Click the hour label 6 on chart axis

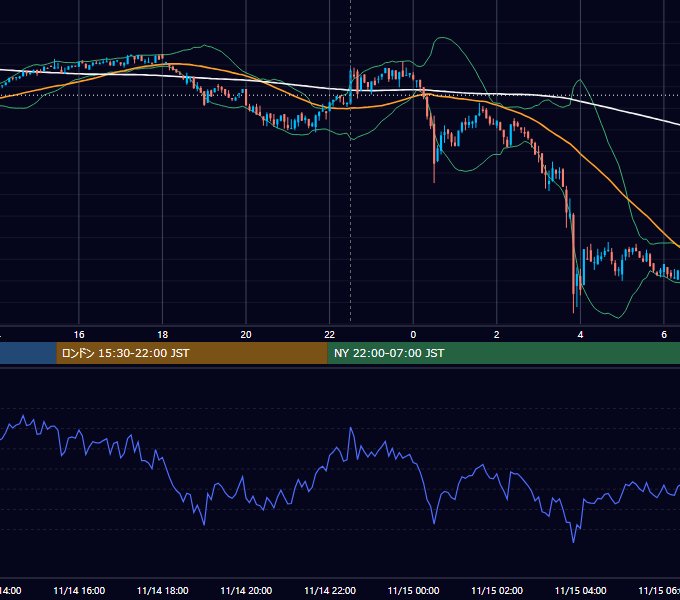[664, 335]
